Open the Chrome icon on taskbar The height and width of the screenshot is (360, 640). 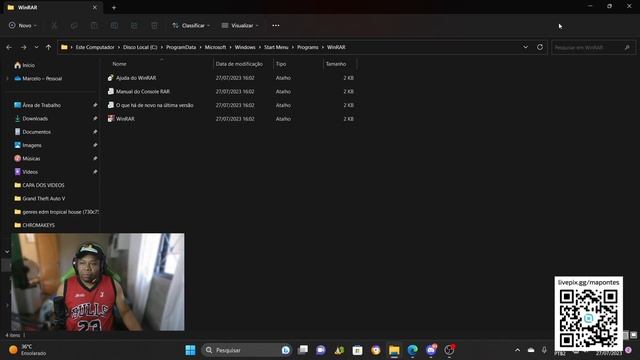(x=376, y=350)
